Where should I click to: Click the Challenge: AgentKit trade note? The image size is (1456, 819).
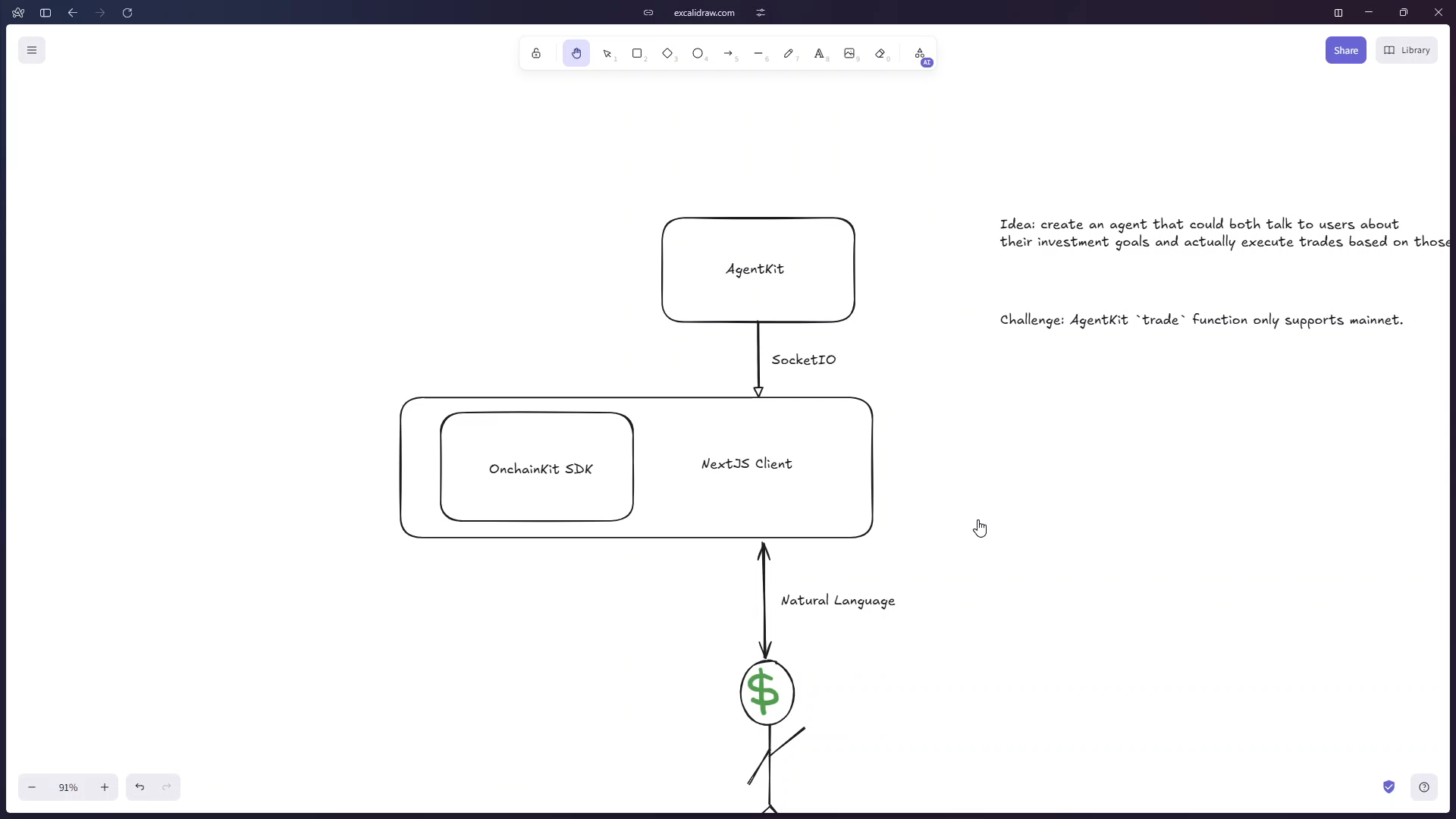[1202, 320]
